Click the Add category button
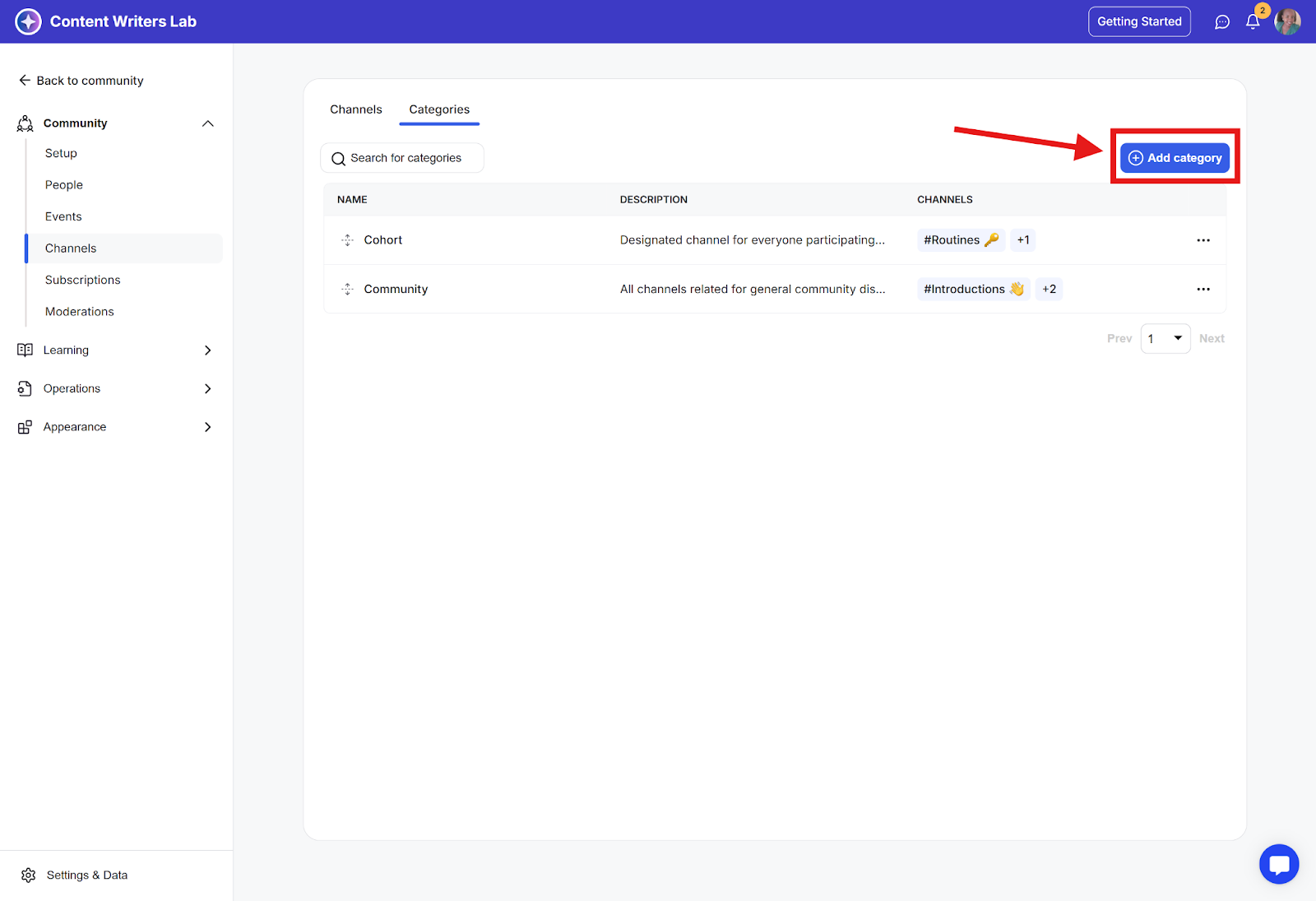 click(1175, 158)
